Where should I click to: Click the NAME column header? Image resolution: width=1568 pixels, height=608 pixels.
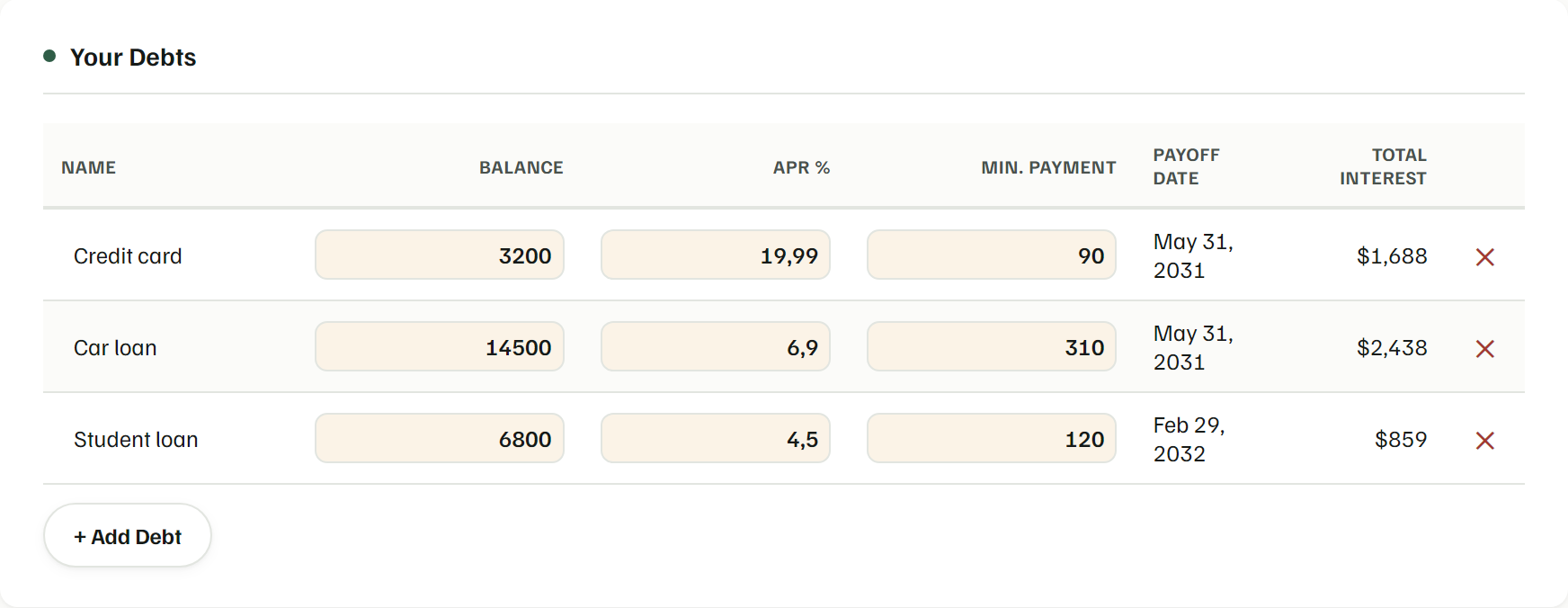[88, 167]
